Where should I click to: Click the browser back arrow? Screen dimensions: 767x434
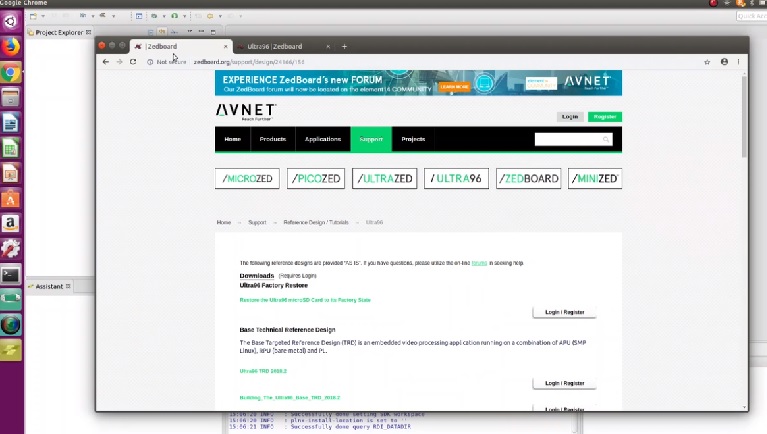106,62
